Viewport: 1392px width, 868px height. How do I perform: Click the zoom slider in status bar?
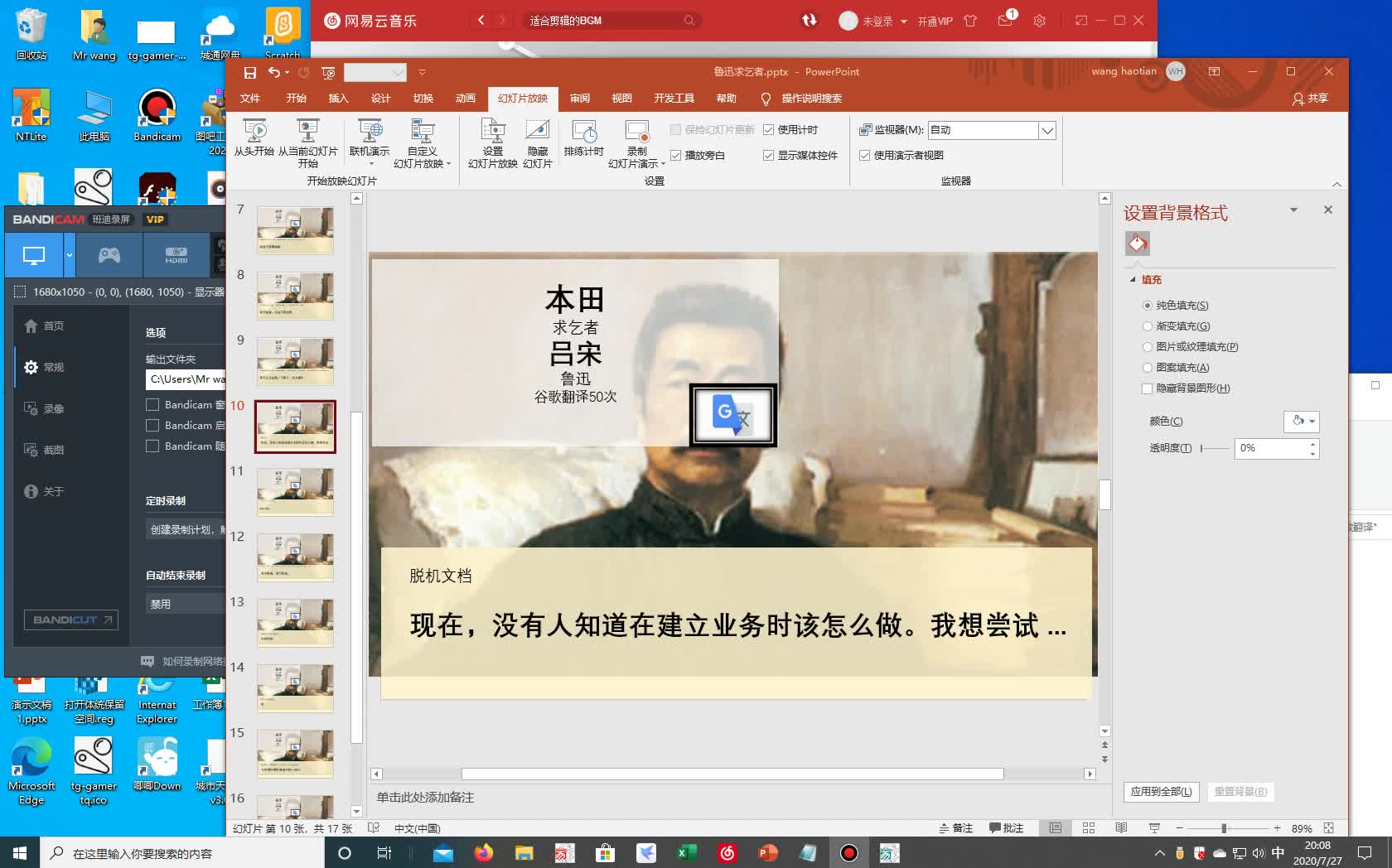click(1224, 828)
